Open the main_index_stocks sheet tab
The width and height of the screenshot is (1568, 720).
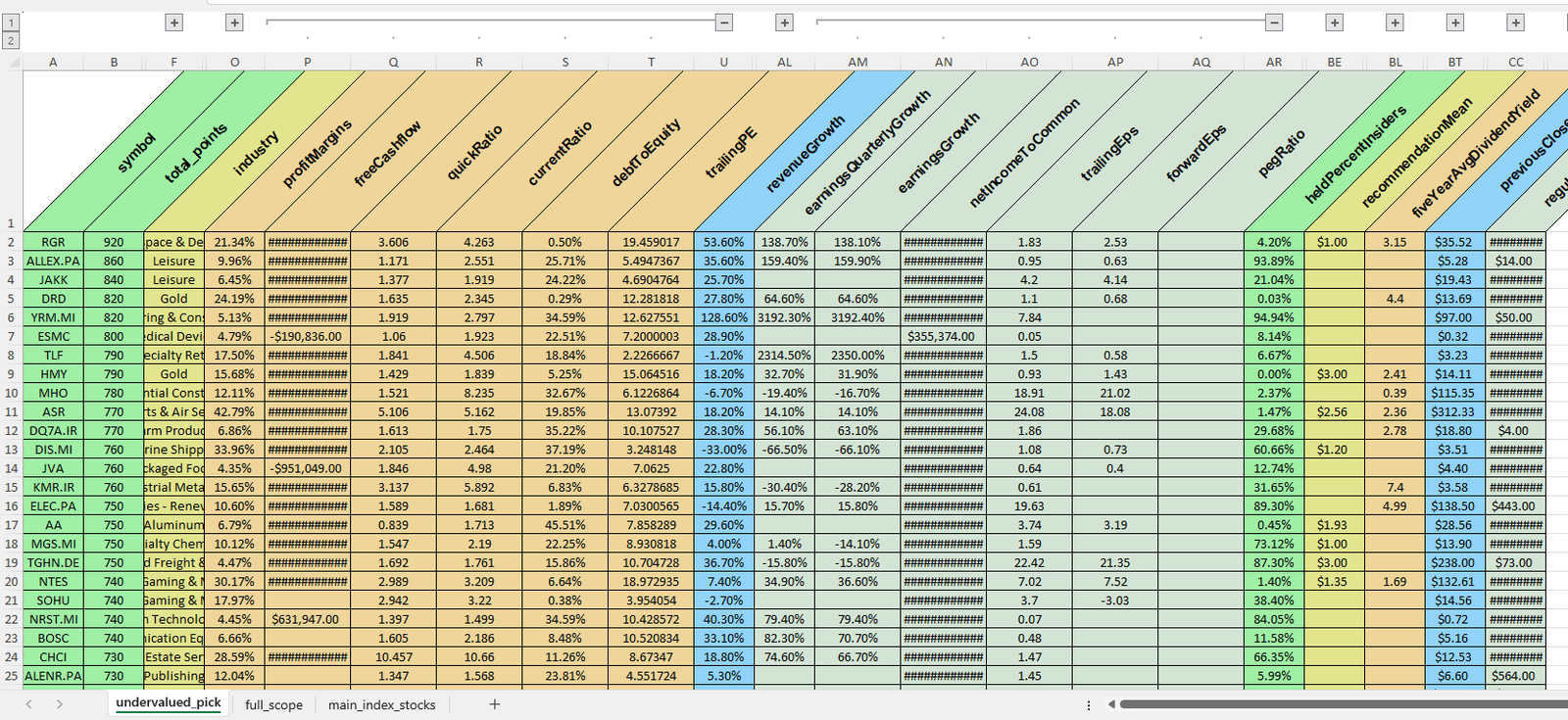point(381,704)
